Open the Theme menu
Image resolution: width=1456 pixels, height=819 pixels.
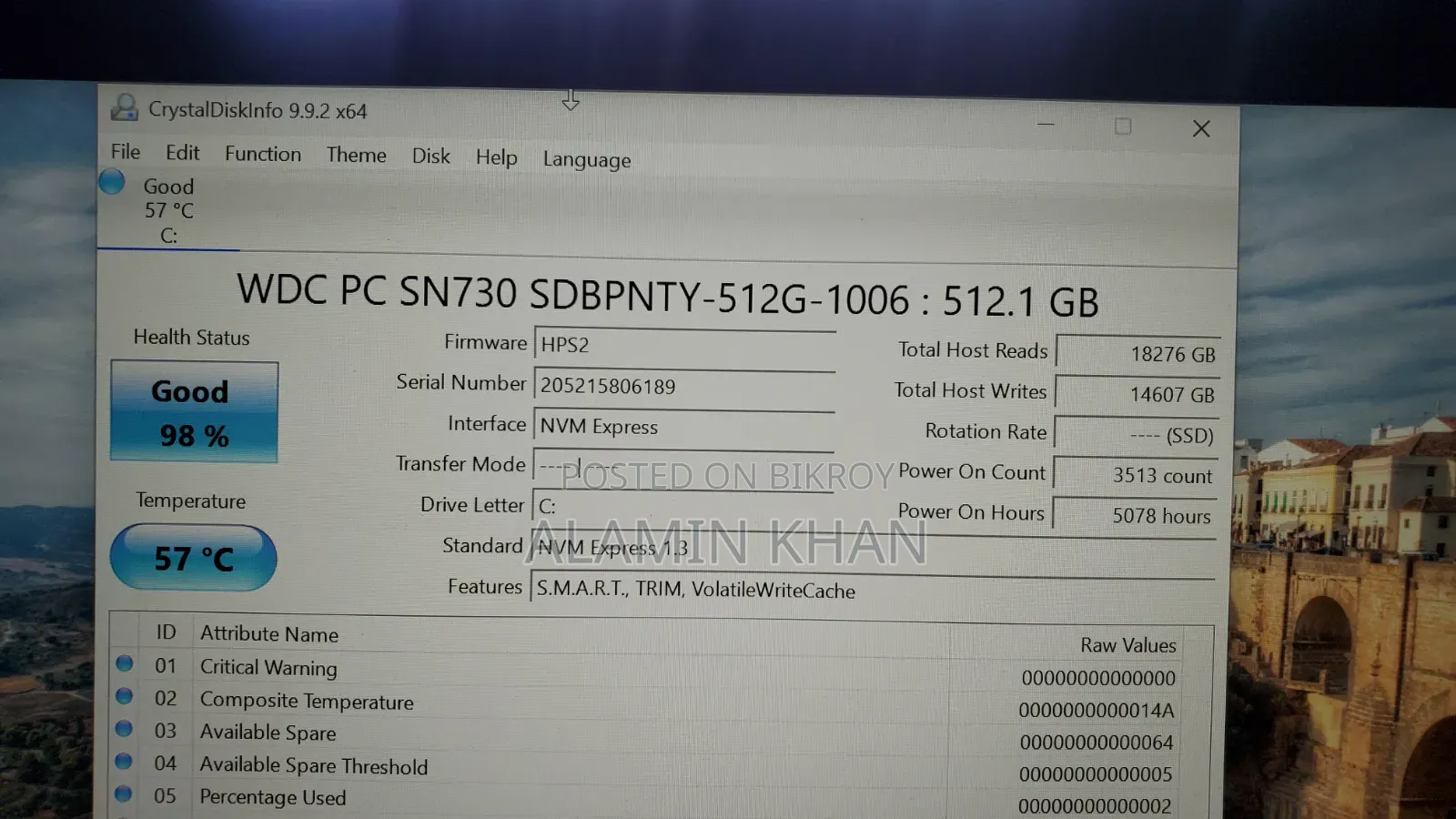[357, 155]
